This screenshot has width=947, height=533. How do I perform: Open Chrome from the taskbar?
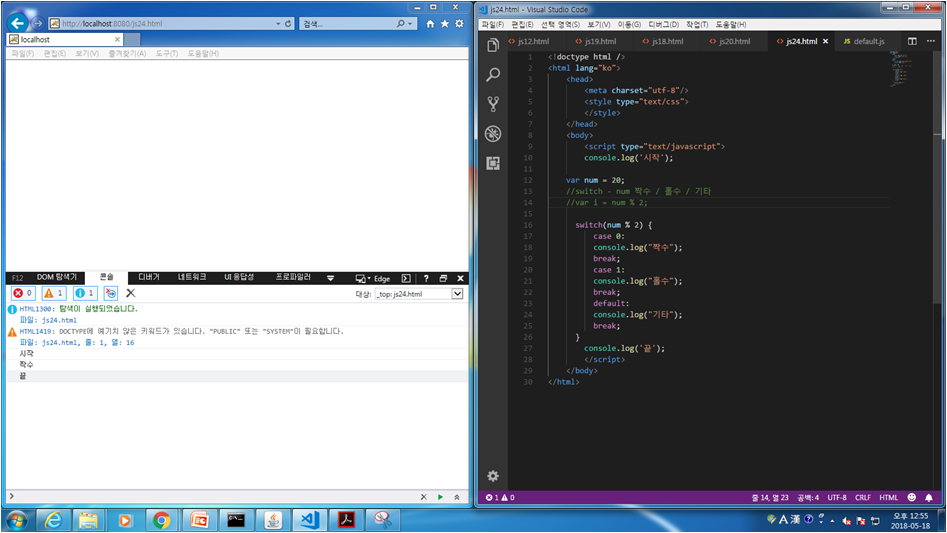[161, 520]
